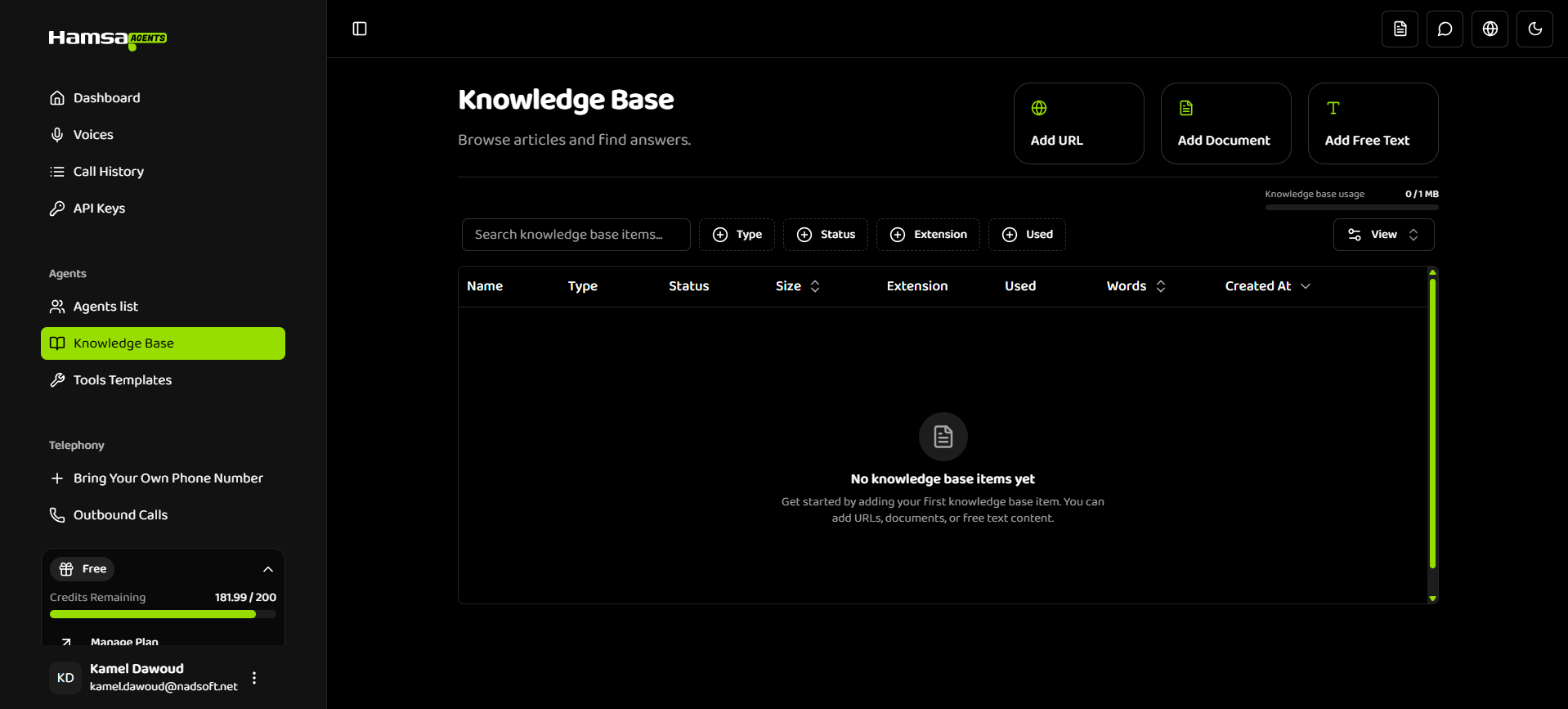Open Tools Templates page

pos(163,380)
